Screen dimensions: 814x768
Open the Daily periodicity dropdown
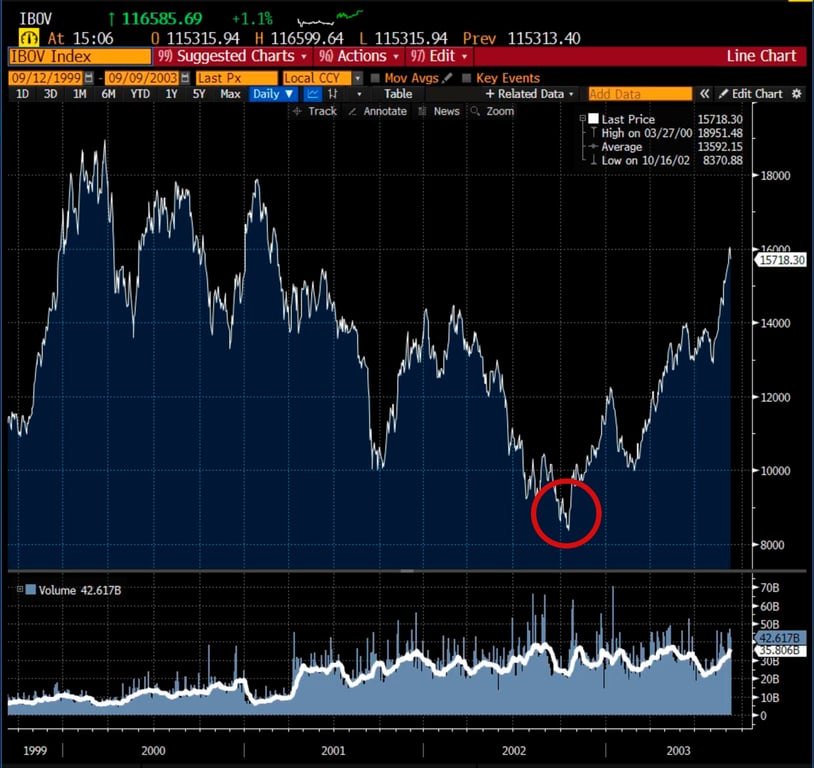pos(273,94)
